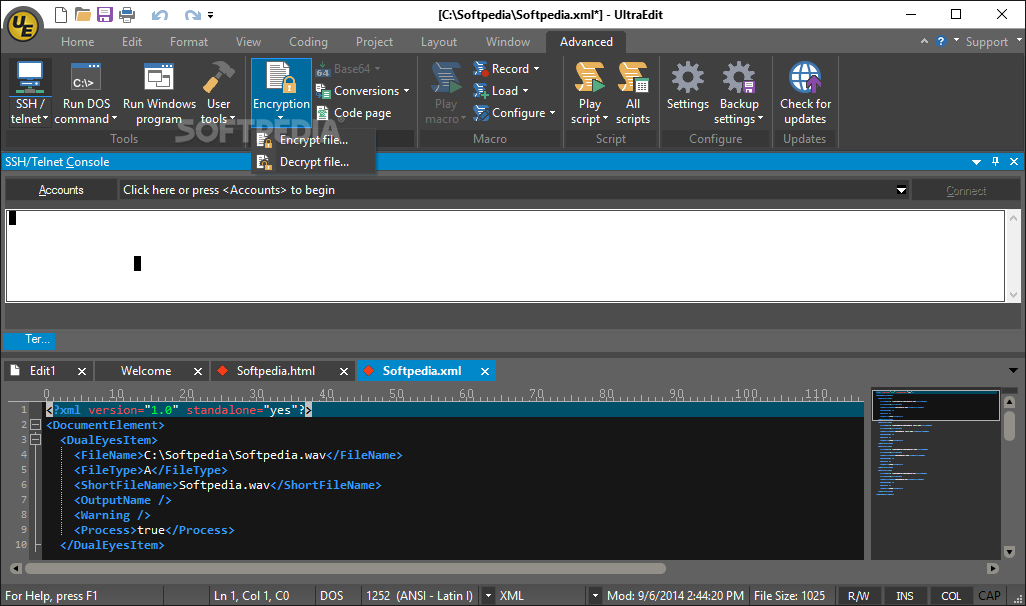Click the Accounts button
This screenshot has height=606, width=1026.
coord(61,190)
